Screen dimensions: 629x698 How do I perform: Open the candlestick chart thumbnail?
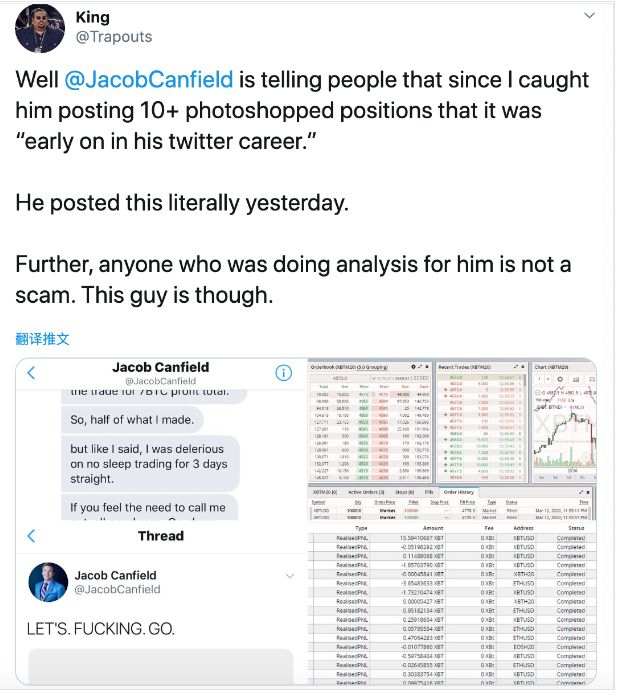click(x=566, y=431)
